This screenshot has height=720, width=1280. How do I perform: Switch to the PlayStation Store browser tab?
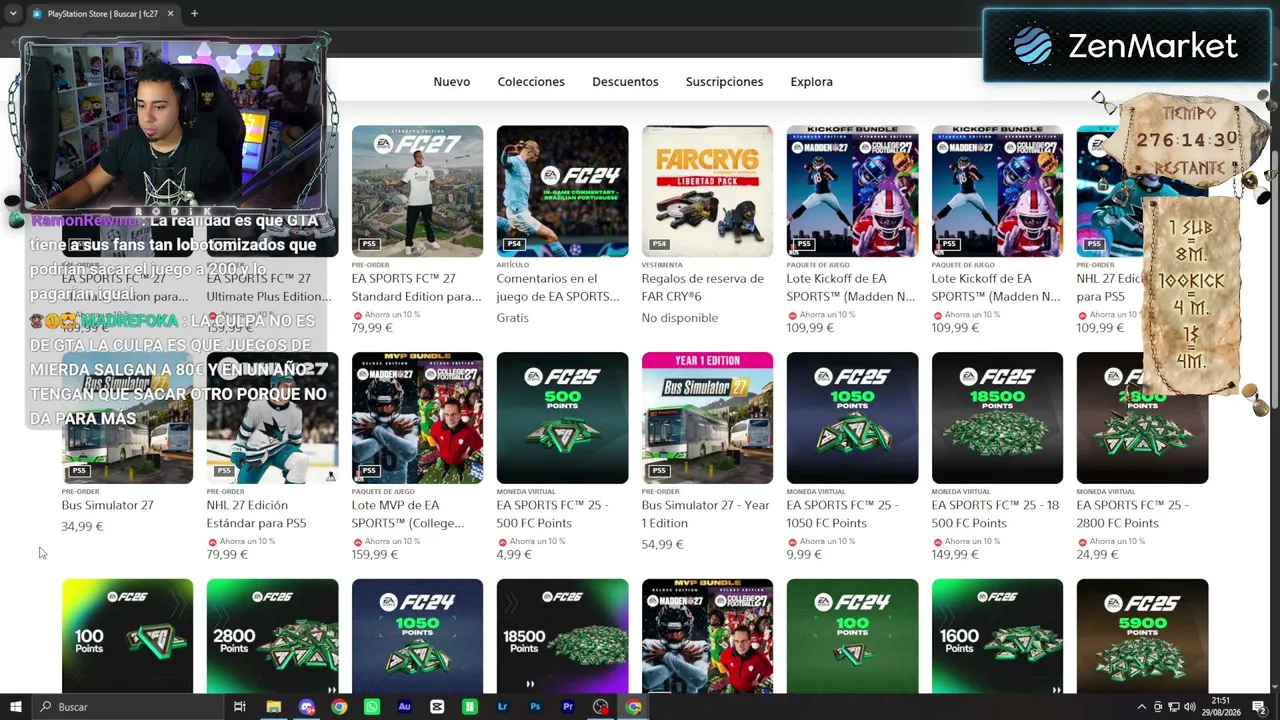[102, 14]
